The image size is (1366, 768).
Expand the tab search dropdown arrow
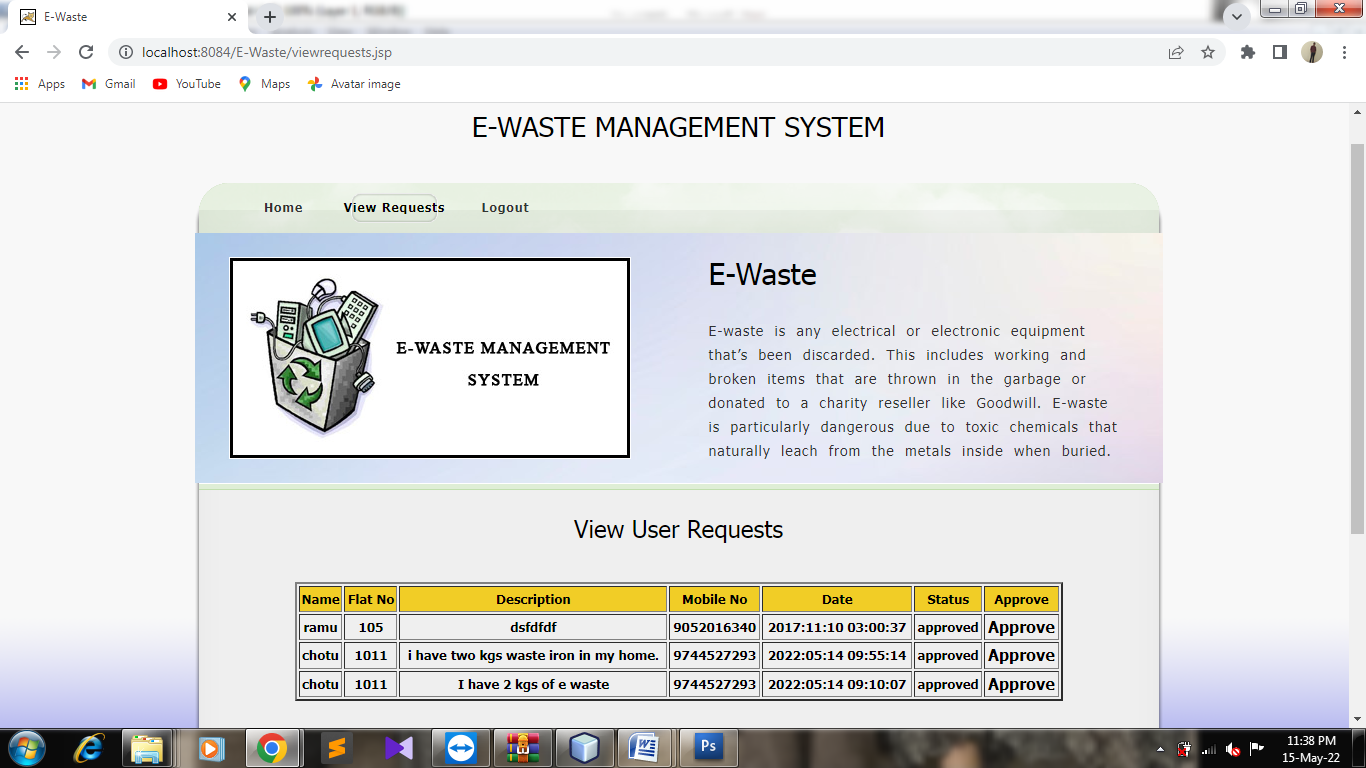point(1237,17)
